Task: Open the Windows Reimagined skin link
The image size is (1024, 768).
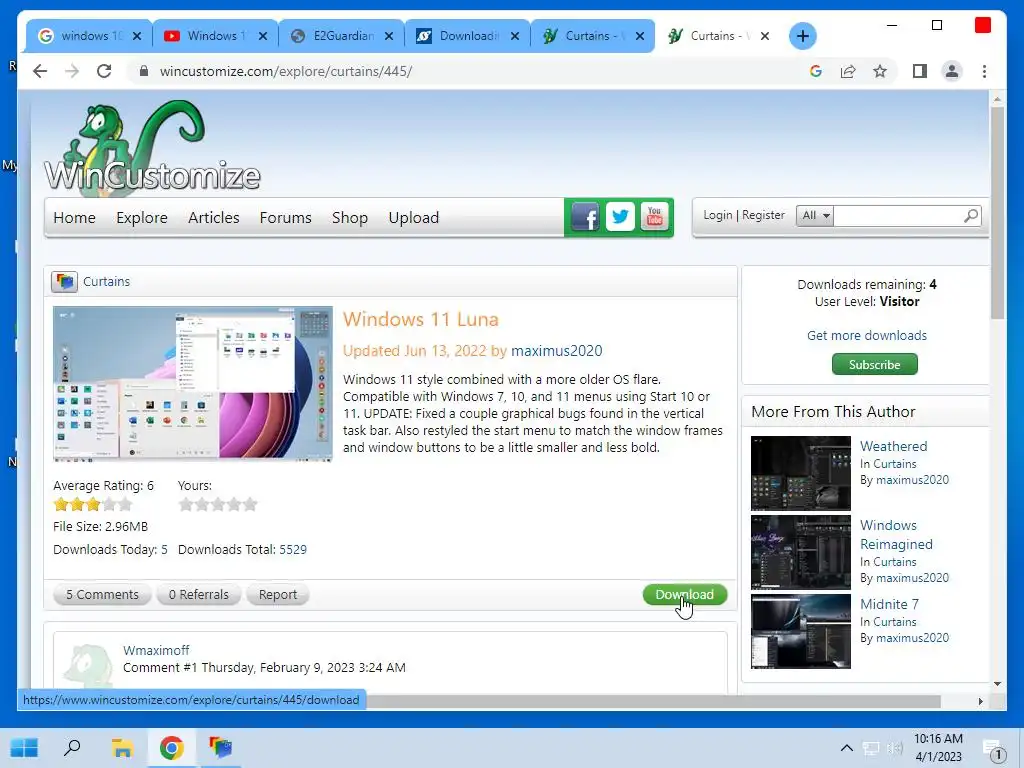Action: pyautogui.click(x=896, y=534)
